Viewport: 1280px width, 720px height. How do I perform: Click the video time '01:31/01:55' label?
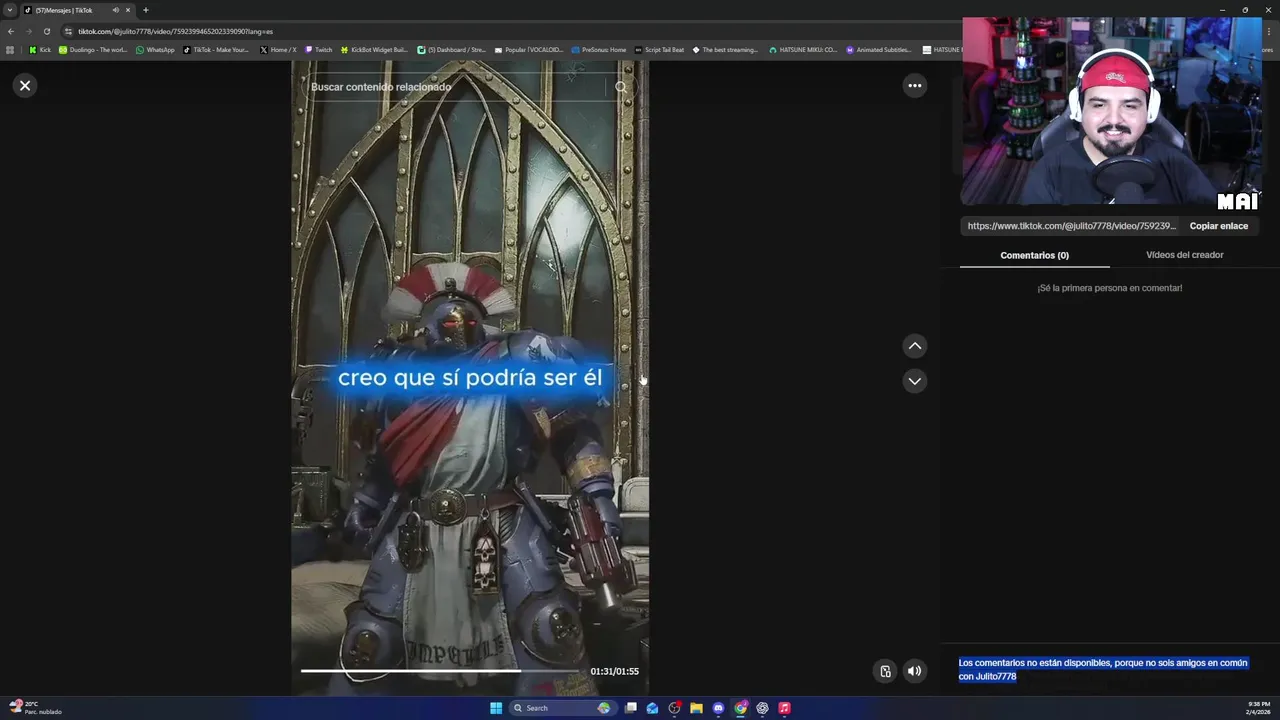[x=614, y=671]
